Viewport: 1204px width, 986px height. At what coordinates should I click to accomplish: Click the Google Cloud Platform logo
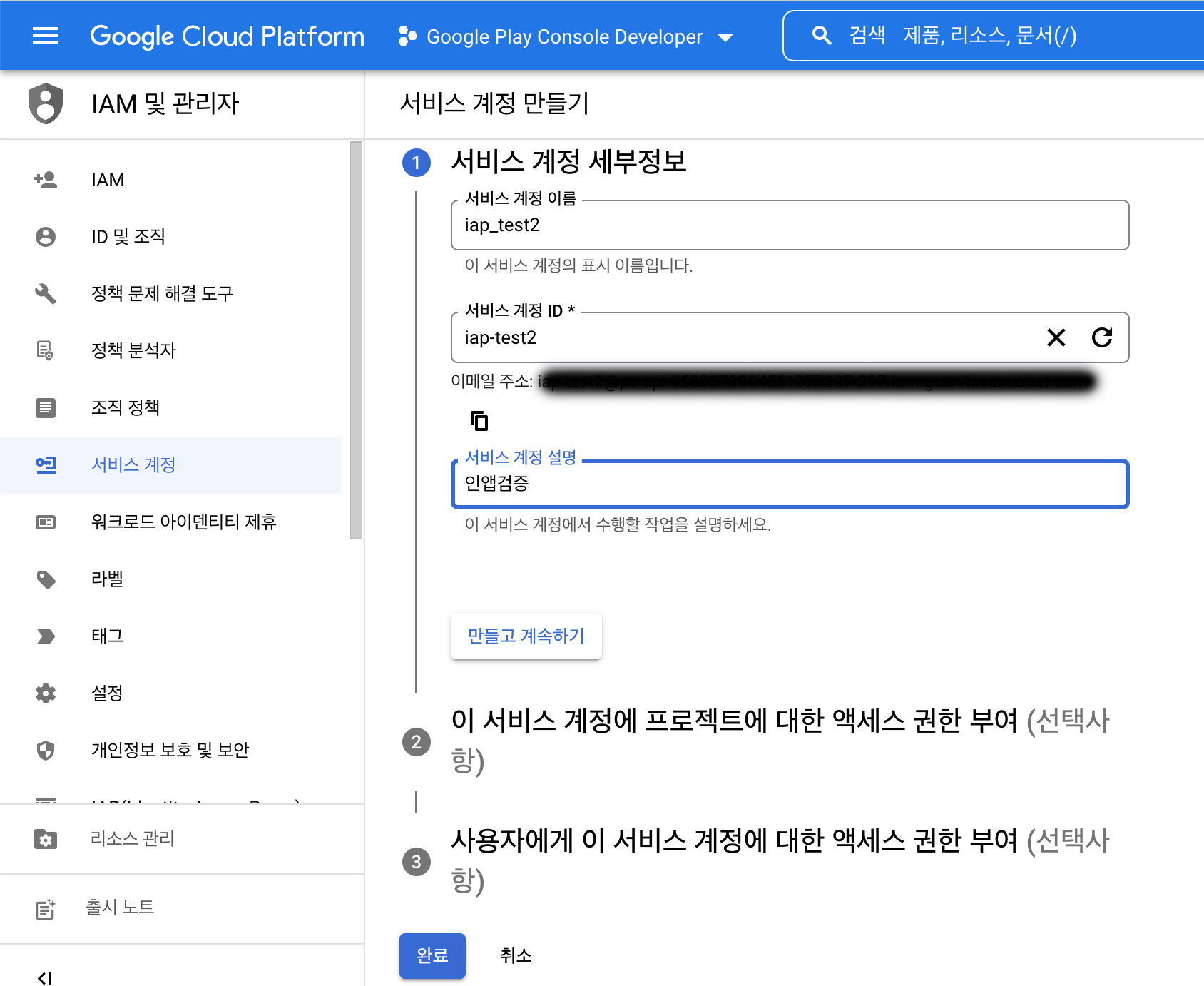coord(227,36)
